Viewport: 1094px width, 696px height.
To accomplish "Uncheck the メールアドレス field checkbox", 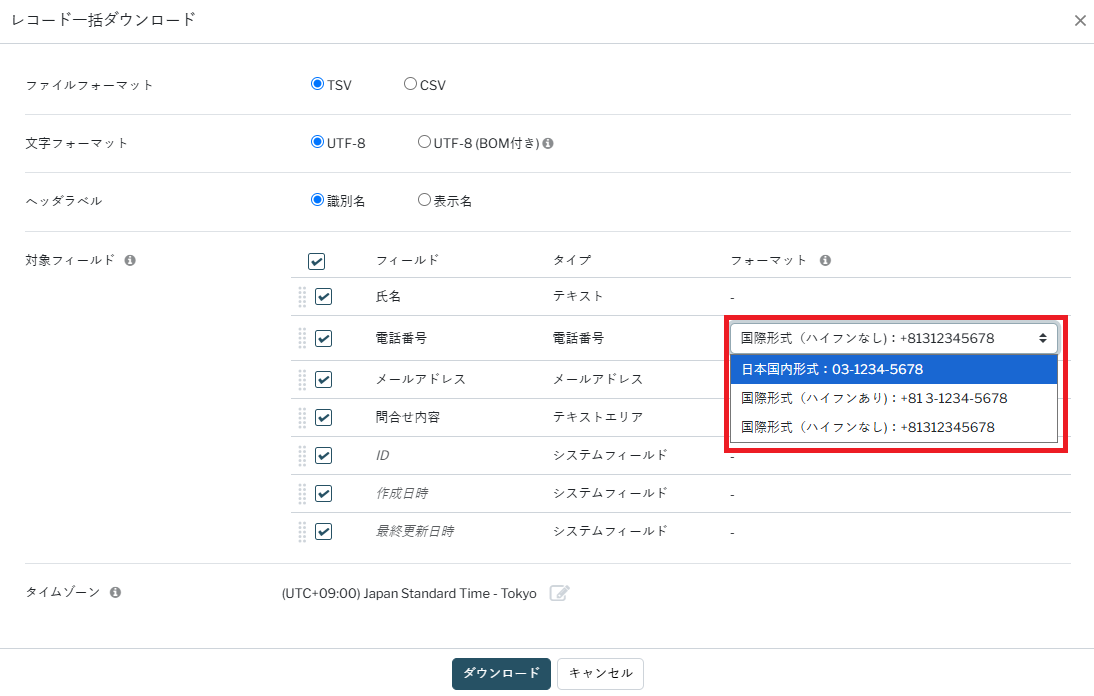I will pyautogui.click(x=323, y=379).
